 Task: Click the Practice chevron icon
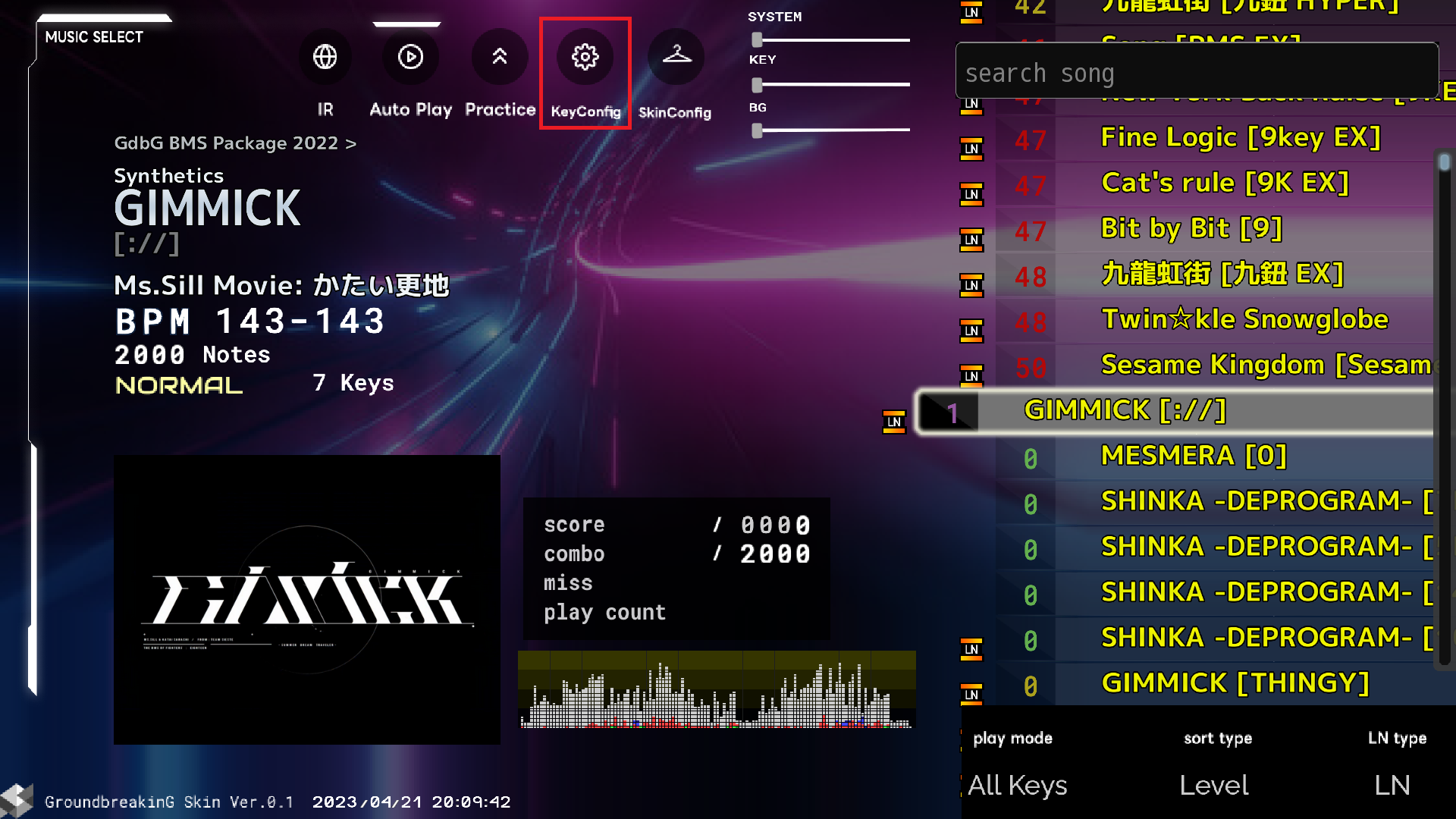500,57
